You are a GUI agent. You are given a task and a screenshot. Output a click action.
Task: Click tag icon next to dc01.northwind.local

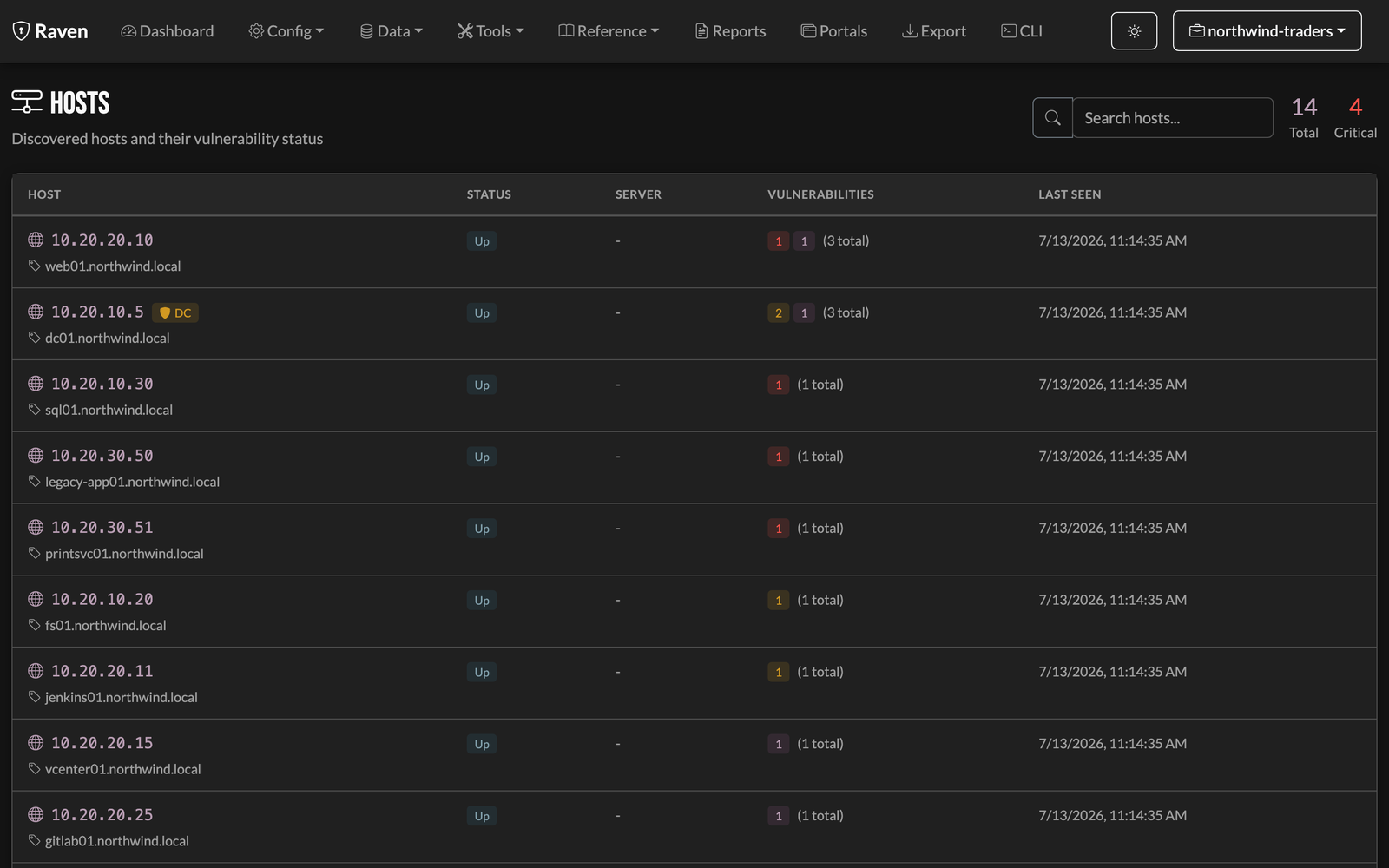[x=35, y=338]
